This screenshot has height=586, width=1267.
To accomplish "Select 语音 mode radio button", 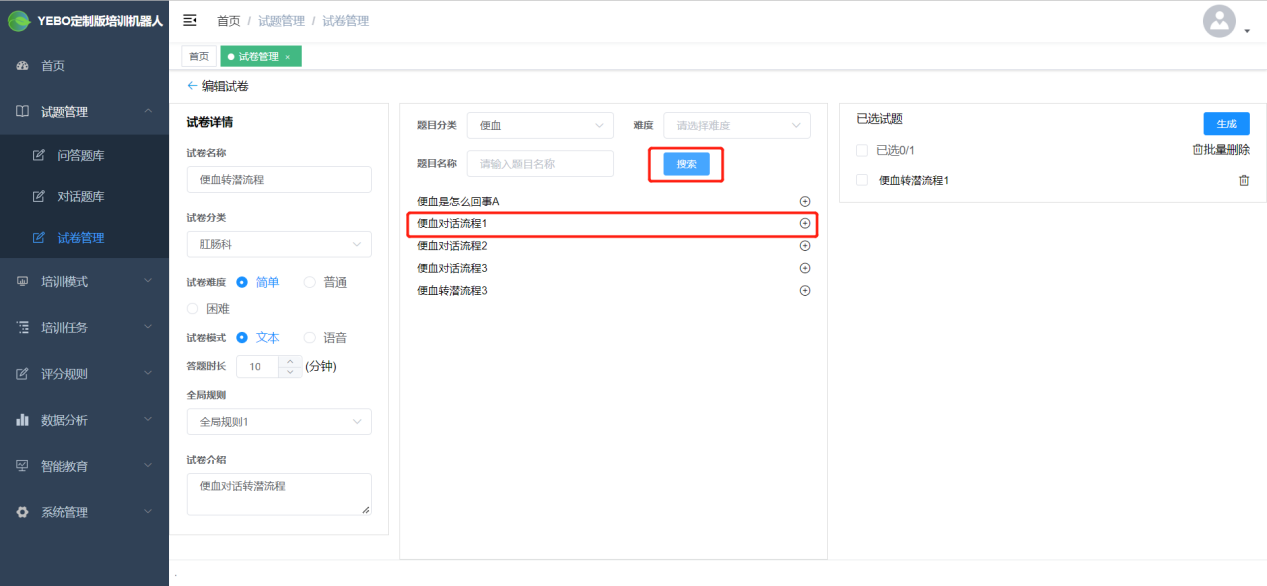I will tap(309, 338).
